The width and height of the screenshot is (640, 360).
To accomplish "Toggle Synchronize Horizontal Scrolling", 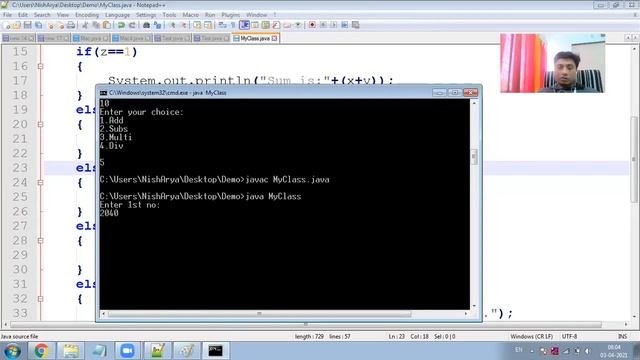I will tap(209, 25).
